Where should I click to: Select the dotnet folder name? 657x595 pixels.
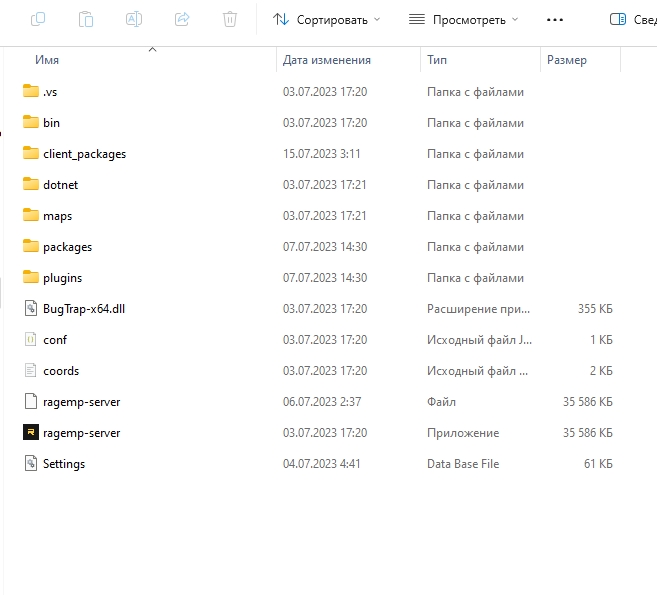[x=60, y=185]
